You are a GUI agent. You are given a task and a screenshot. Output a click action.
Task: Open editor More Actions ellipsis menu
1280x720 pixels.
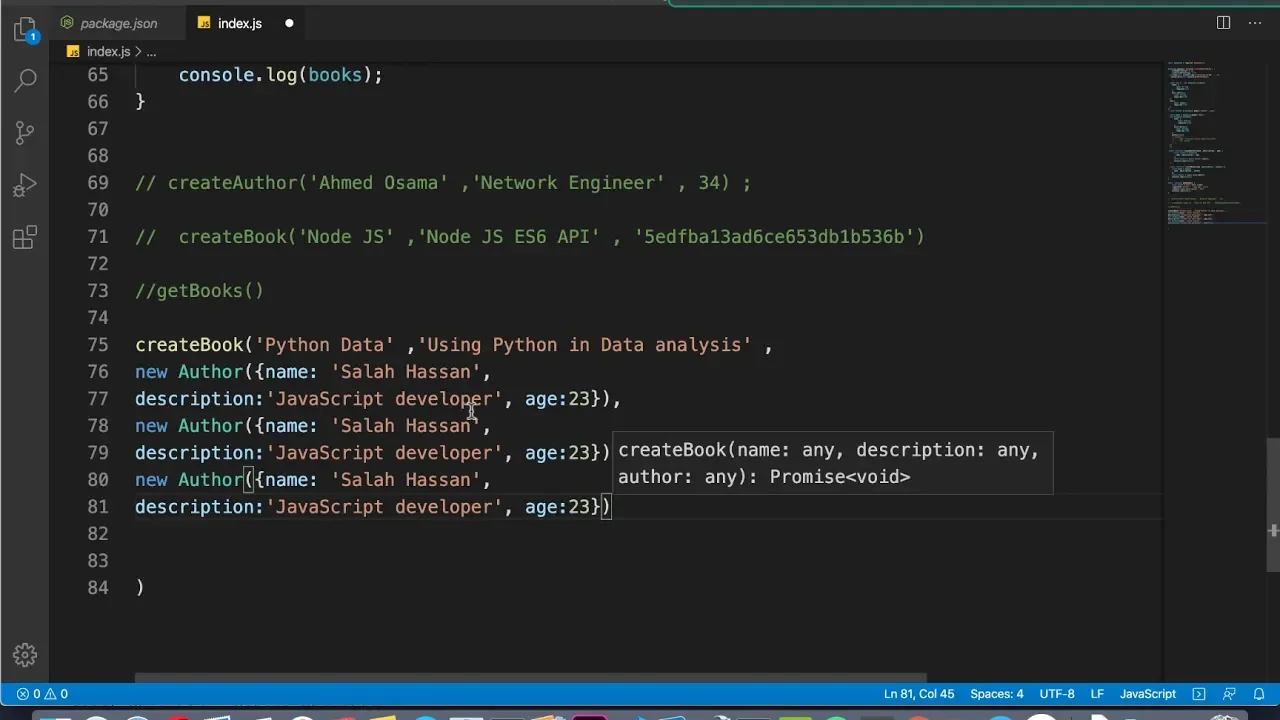[x=1255, y=23]
